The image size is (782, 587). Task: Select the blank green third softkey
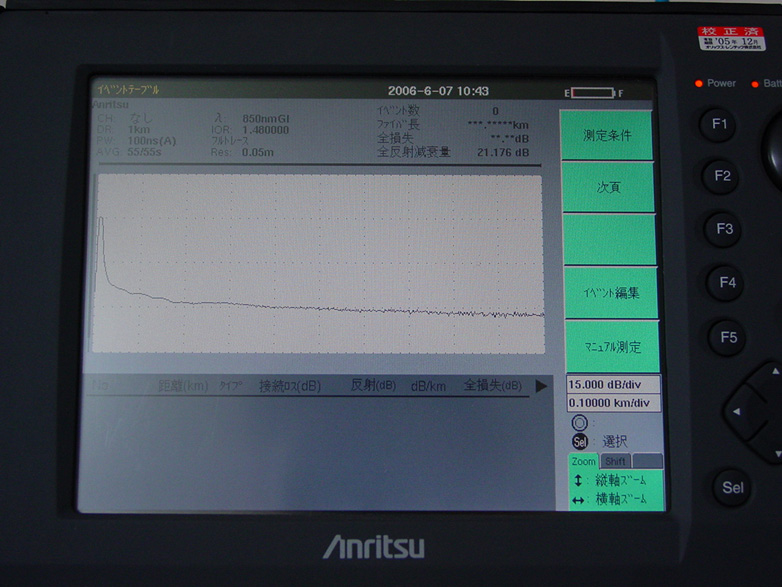[609, 240]
